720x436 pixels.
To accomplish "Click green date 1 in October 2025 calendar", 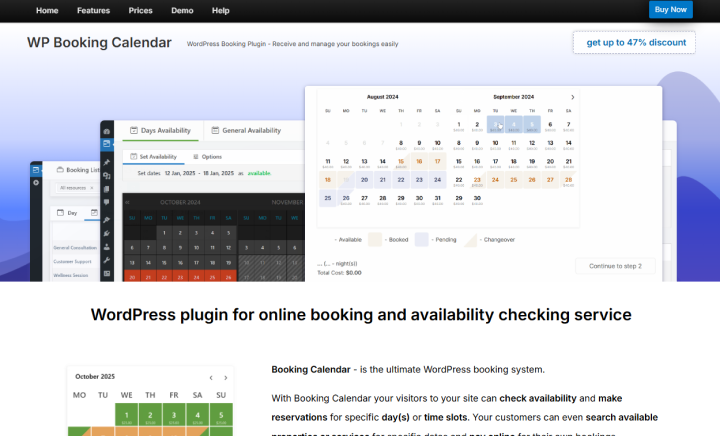I will pyautogui.click(x=126, y=416).
